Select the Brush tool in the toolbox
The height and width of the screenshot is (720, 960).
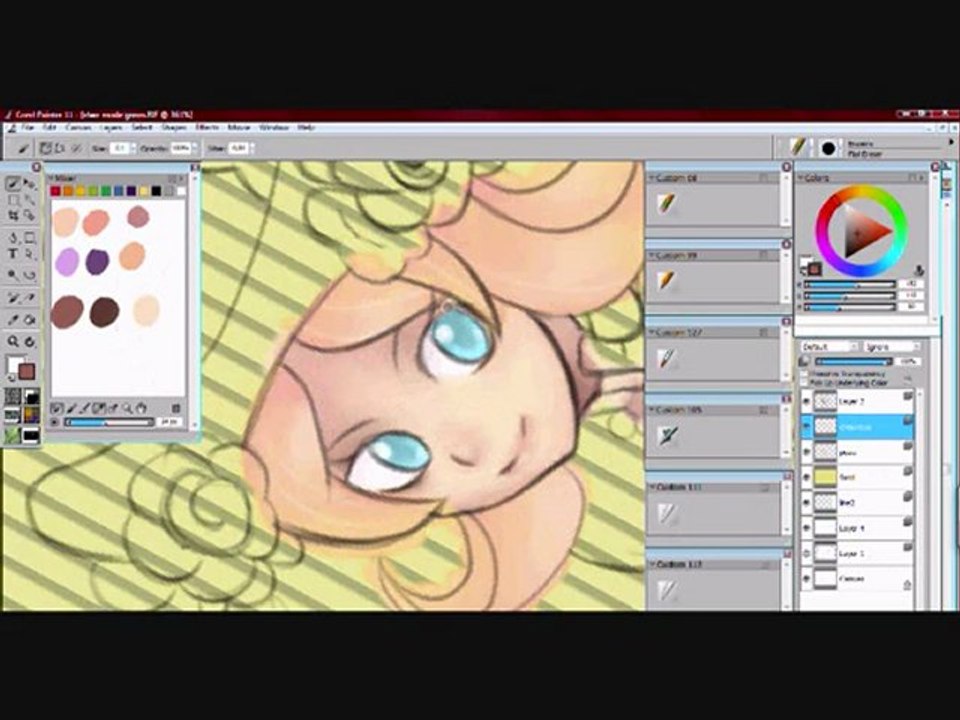13,184
